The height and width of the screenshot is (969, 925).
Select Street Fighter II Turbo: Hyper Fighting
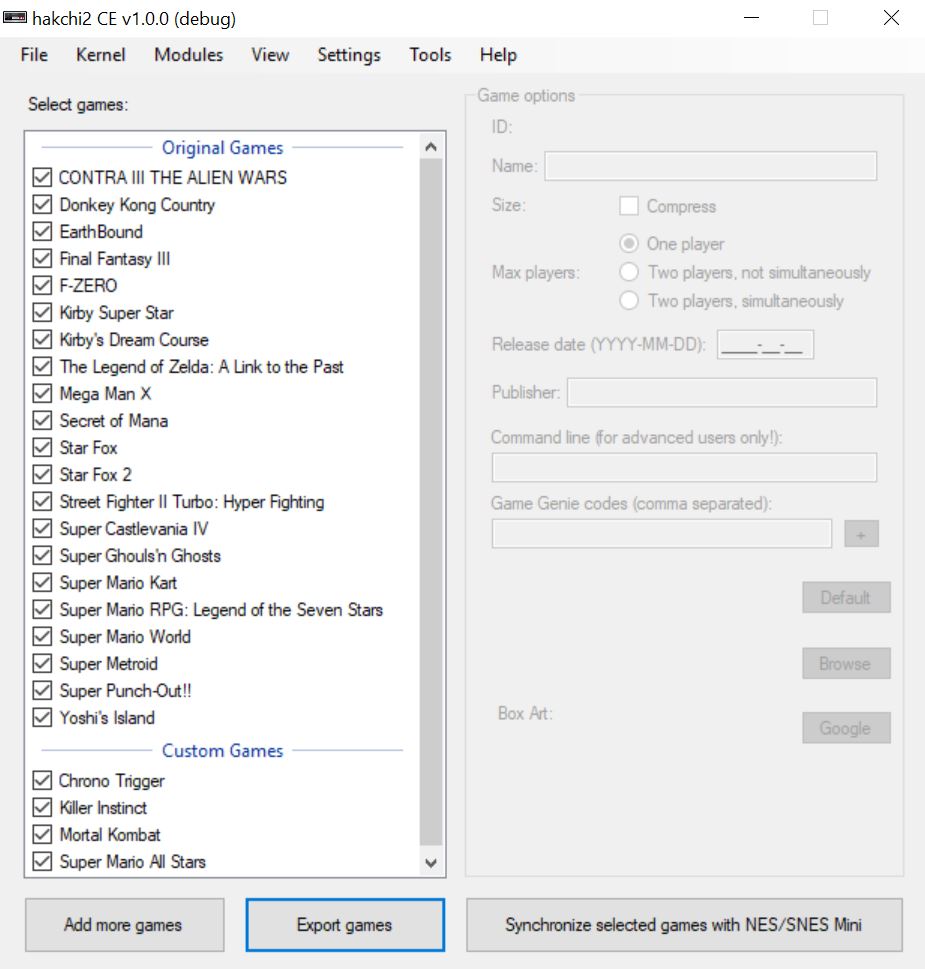click(x=192, y=502)
